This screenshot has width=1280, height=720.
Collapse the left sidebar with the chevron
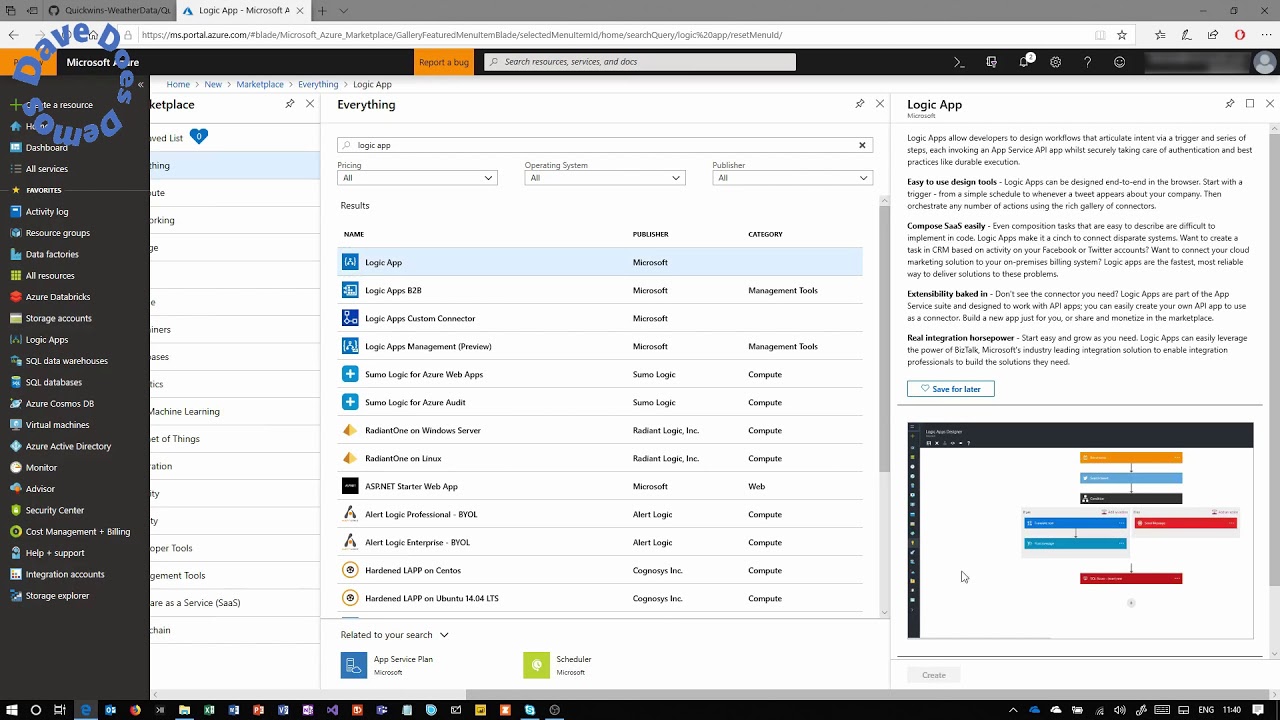140,84
